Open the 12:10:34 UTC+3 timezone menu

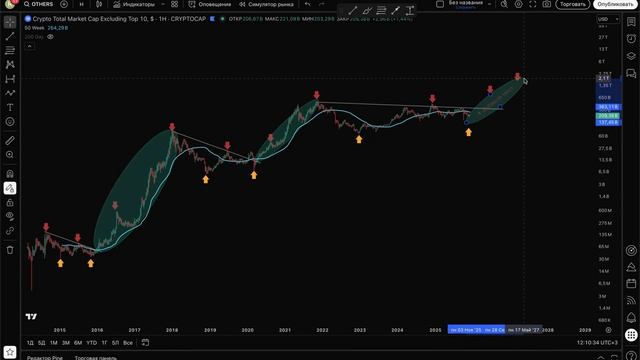coord(597,343)
